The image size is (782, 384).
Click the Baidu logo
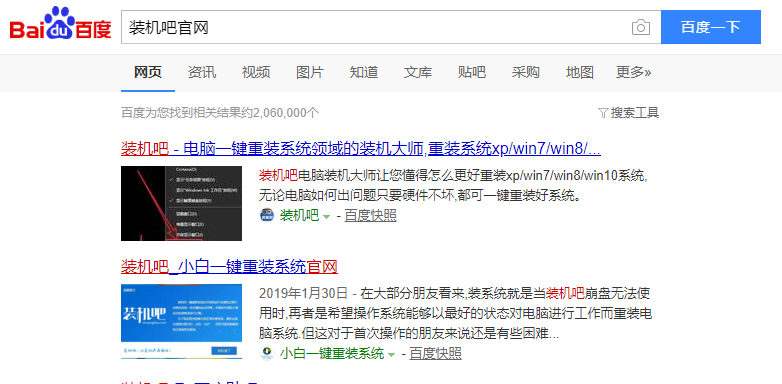tap(60, 24)
